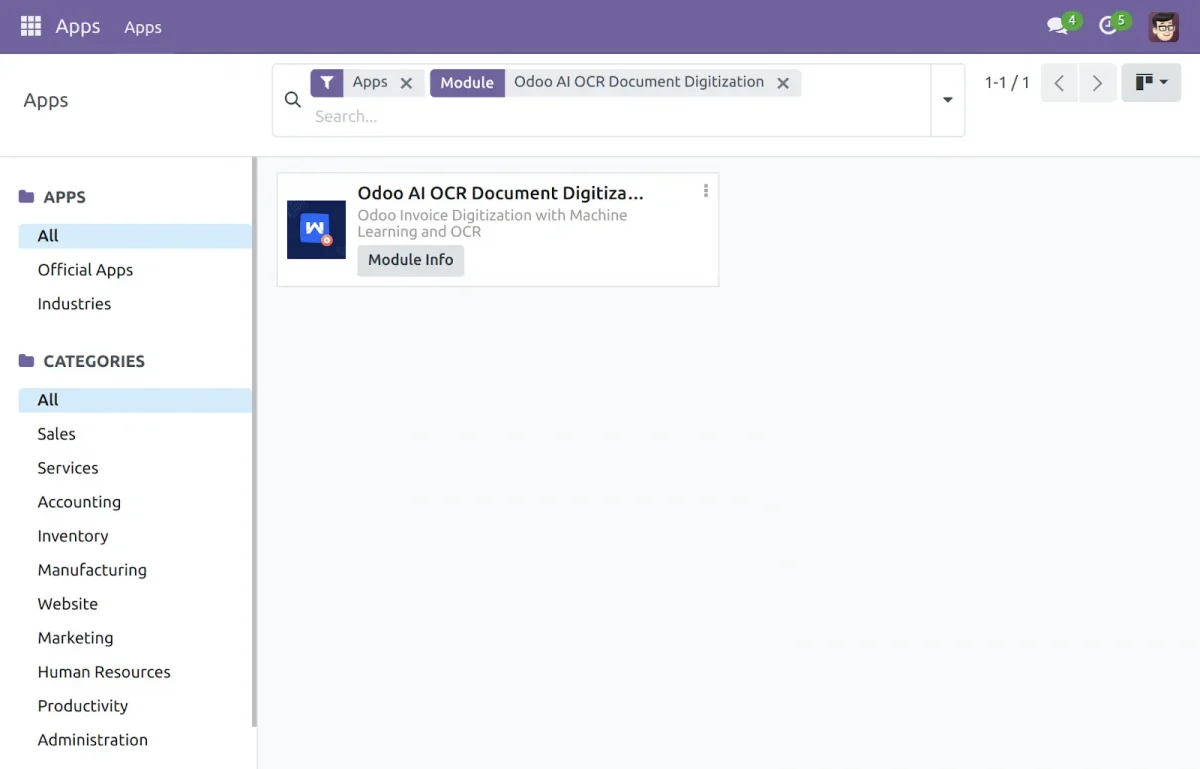Open the main apps grid menu

pos(30,26)
